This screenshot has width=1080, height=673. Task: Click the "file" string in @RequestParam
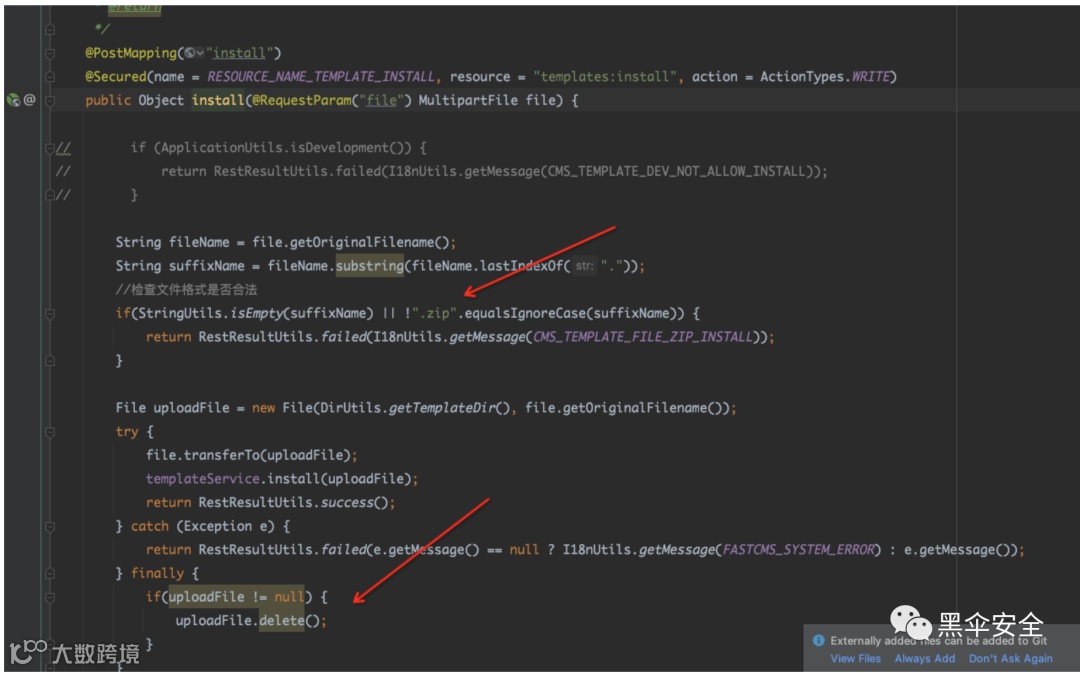point(381,100)
